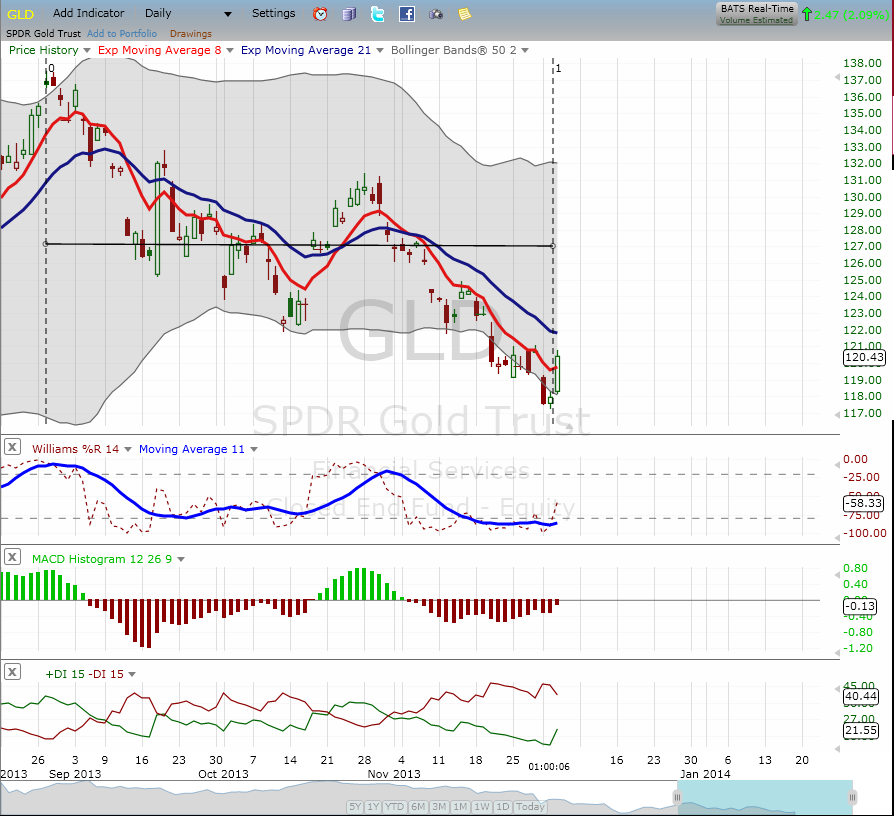This screenshot has height=816, width=894.
Task: Open the Drawings link
Action: coord(190,34)
